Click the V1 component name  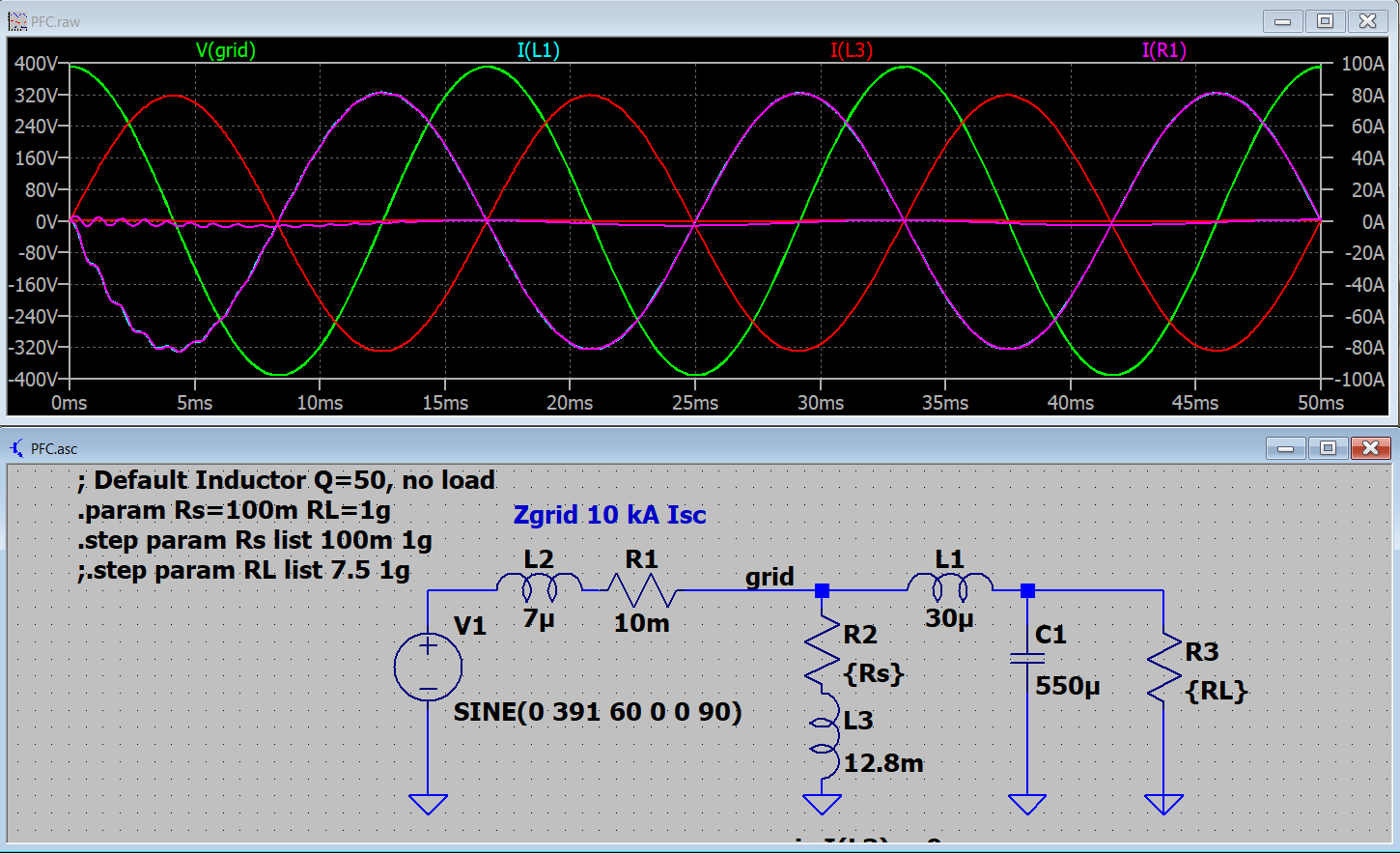tap(470, 626)
